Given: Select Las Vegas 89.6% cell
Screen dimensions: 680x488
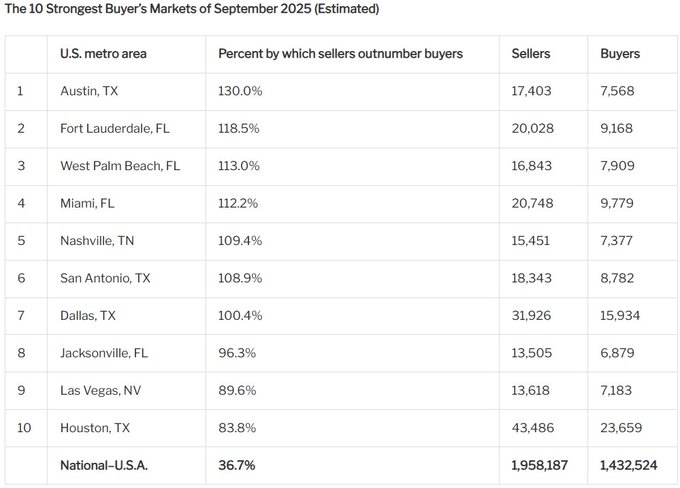Looking at the screenshot, I should 236,390.
